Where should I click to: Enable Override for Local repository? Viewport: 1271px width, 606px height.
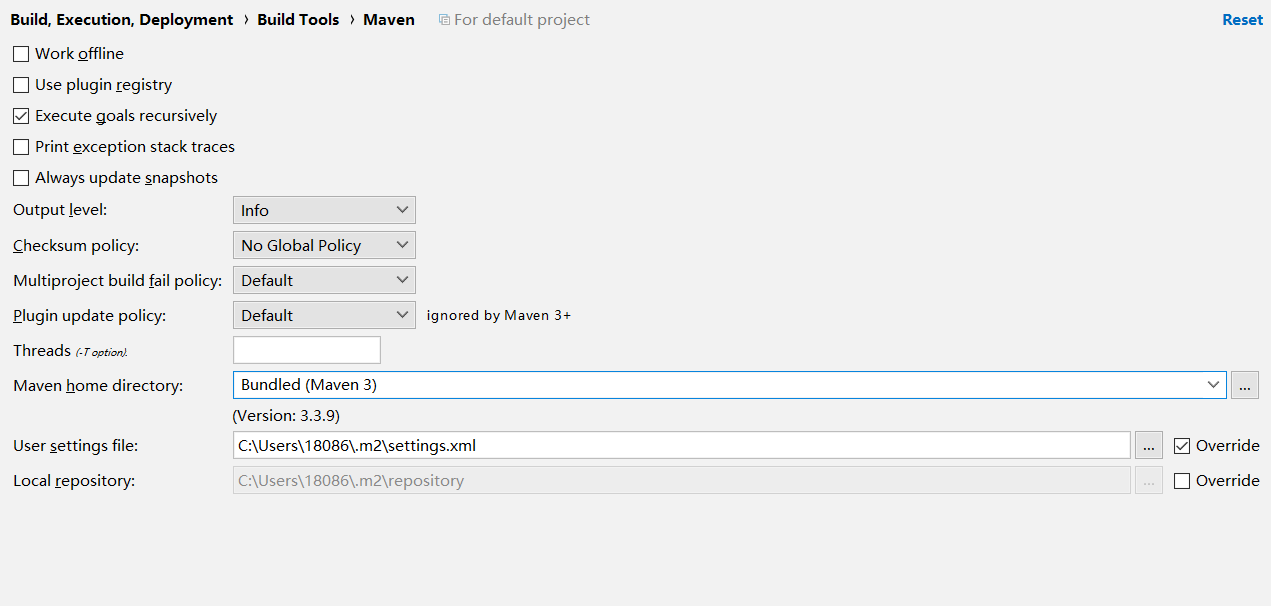pos(1182,481)
